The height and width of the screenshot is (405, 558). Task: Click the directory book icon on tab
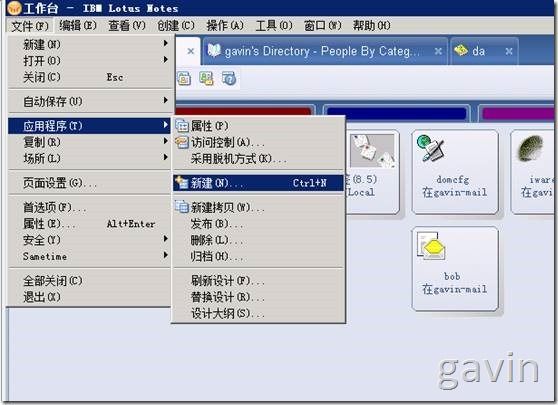(x=214, y=51)
